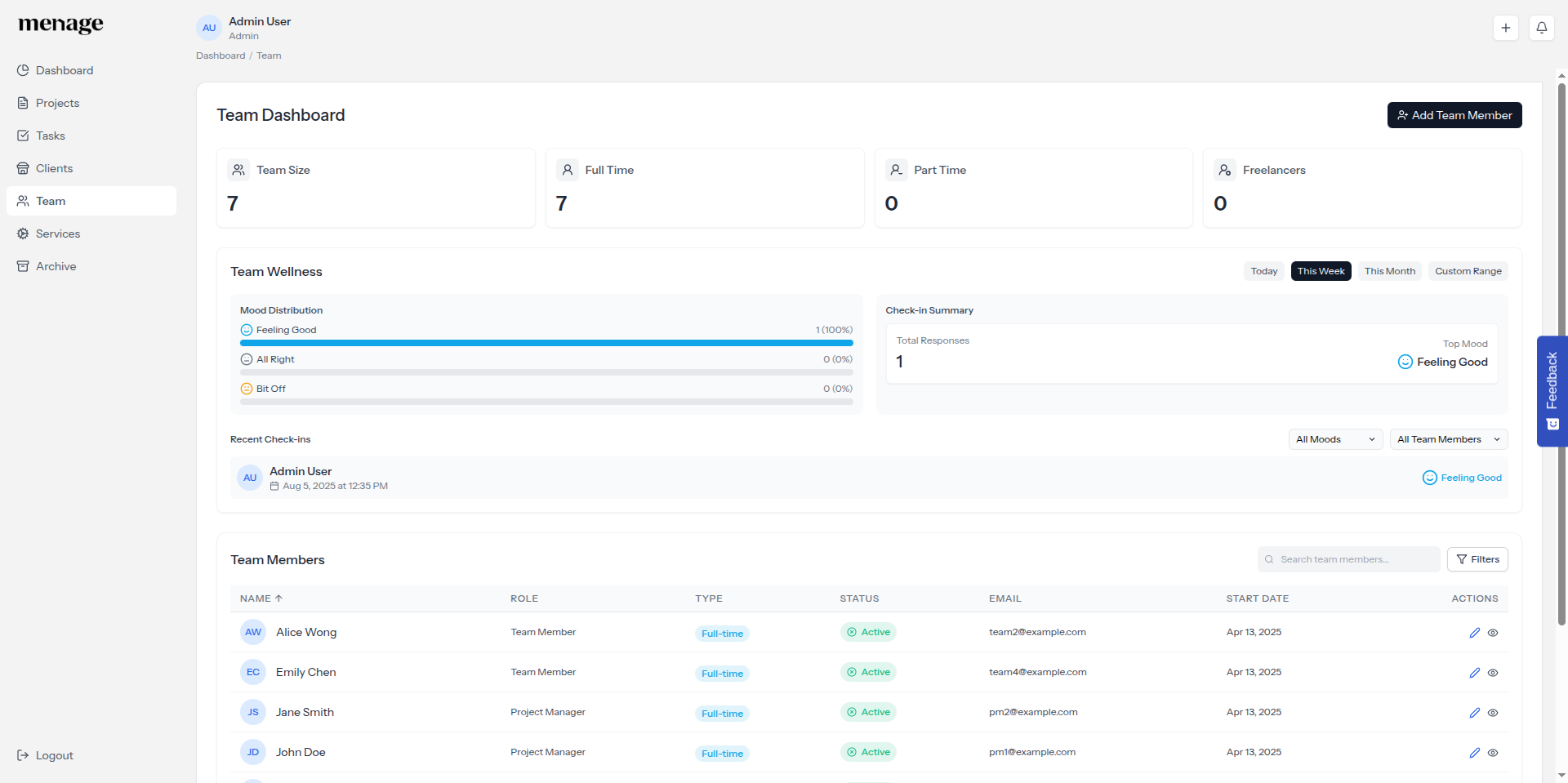Open the Projects section in the sidebar
Screen dimensions: 1568x783
tap(58, 103)
